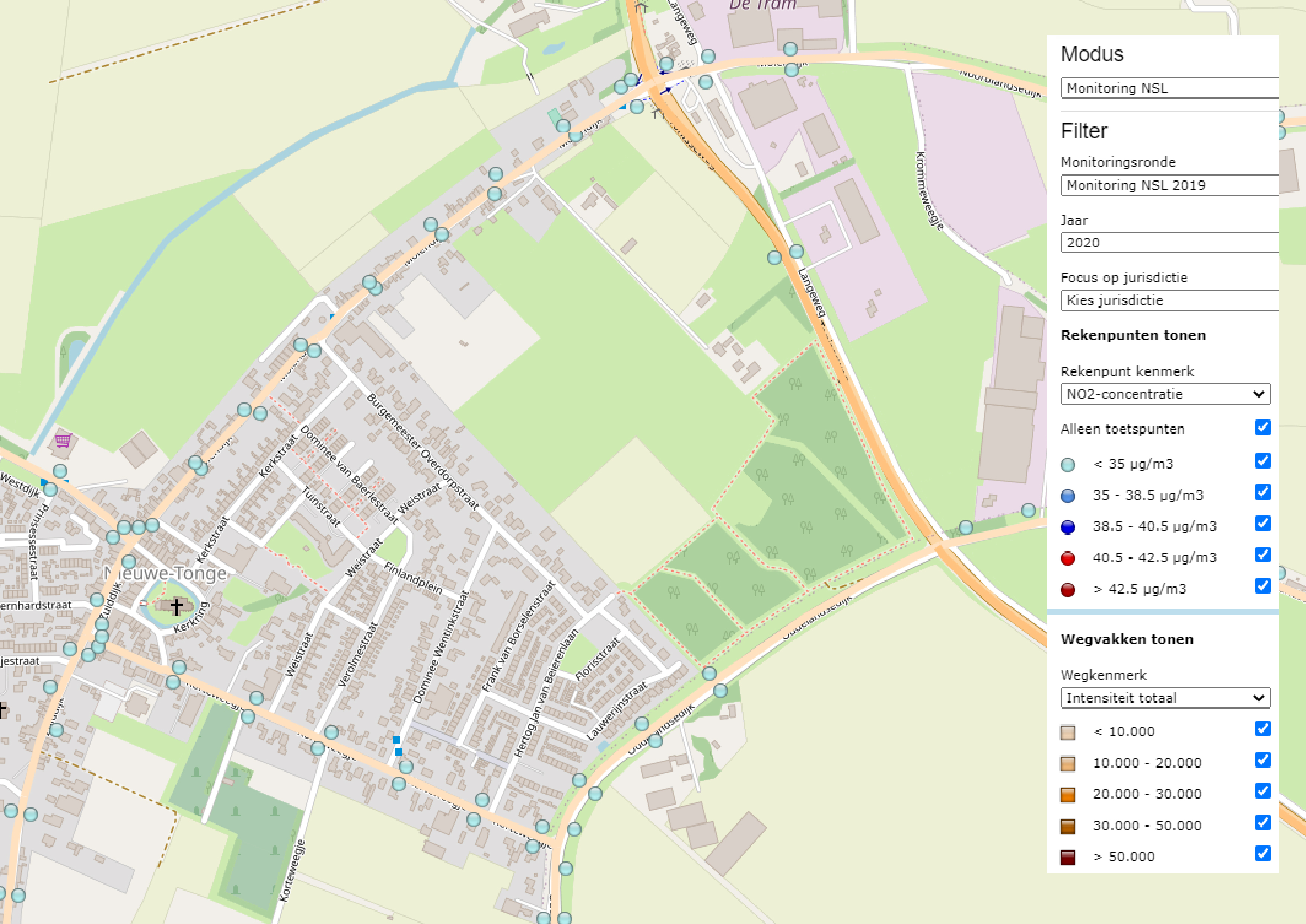Click the brown 30.000 - 50.000 legend swatch

(1068, 826)
